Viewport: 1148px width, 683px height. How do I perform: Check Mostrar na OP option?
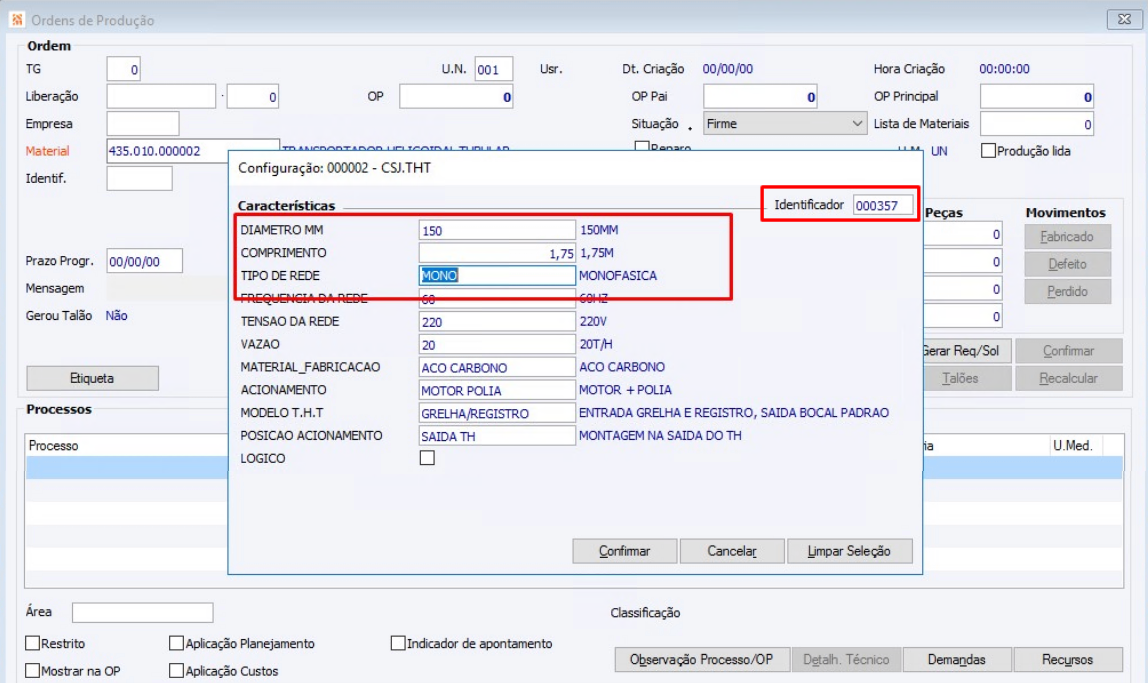click(x=32, y=671)
